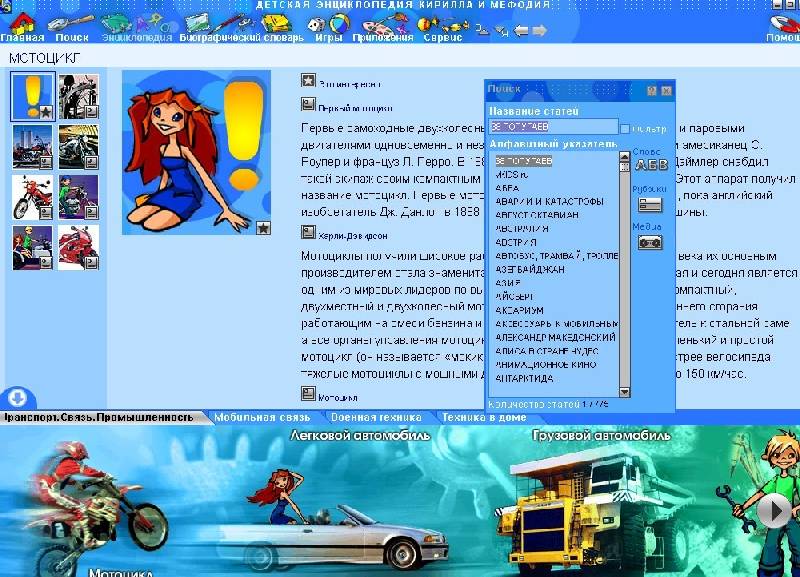Screen dimensions: 800x577
Task: Select АВАРИИ И КАТАСТРОФЫ in the index
Action: pyautogui.click(x=549, y=202)
